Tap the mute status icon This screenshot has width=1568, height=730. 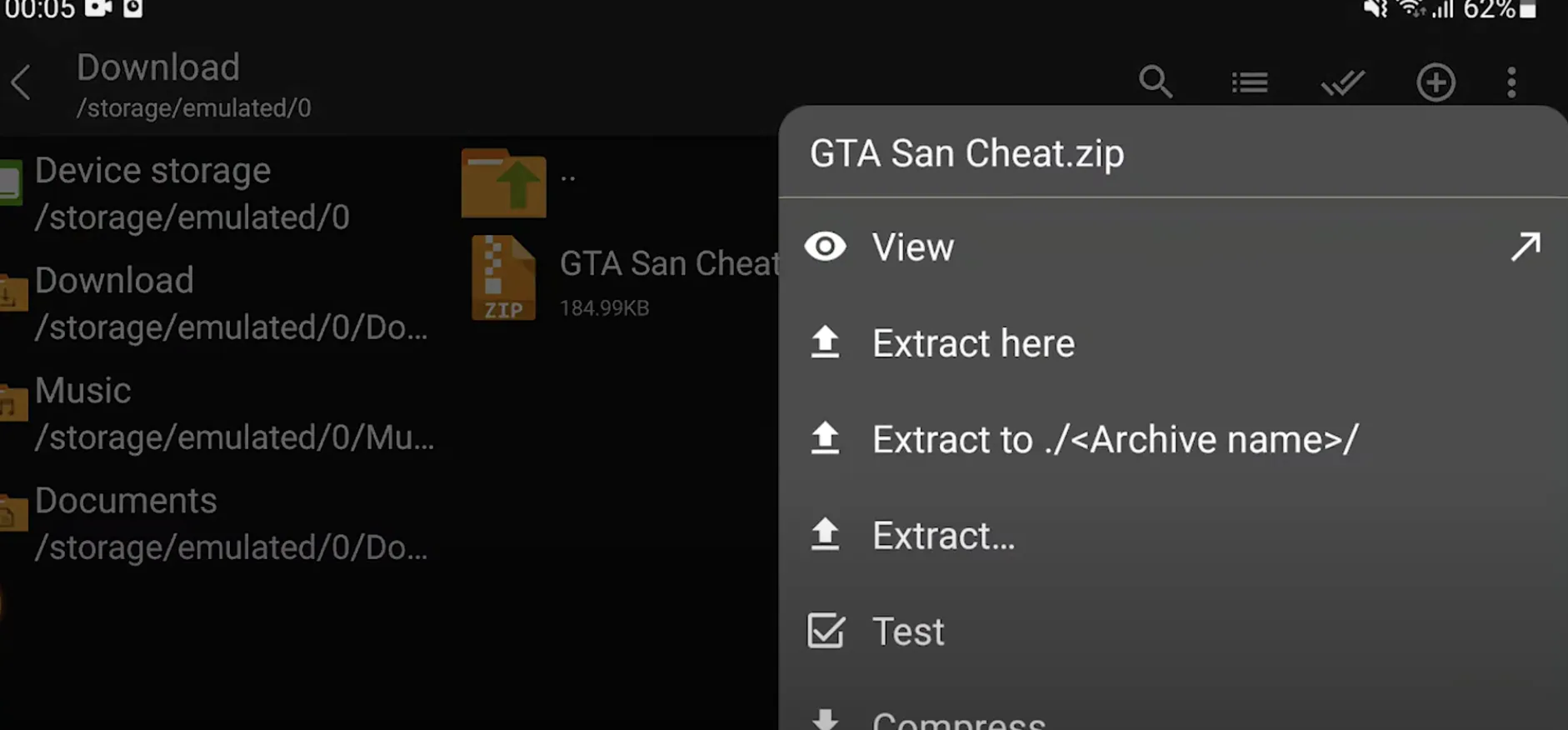tap(1375, 8)
